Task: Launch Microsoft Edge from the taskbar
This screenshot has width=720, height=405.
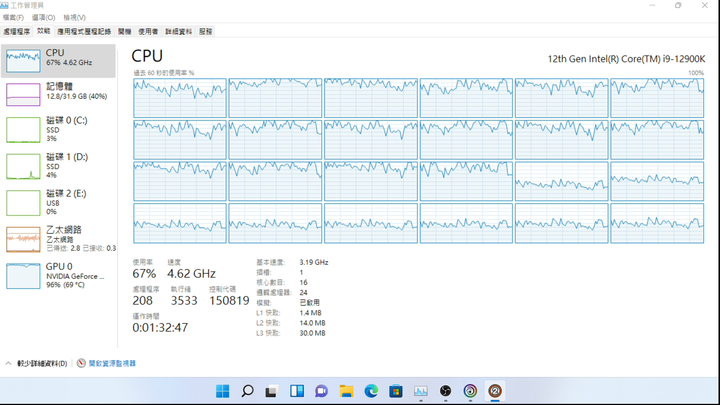Action: click(371, 391)
